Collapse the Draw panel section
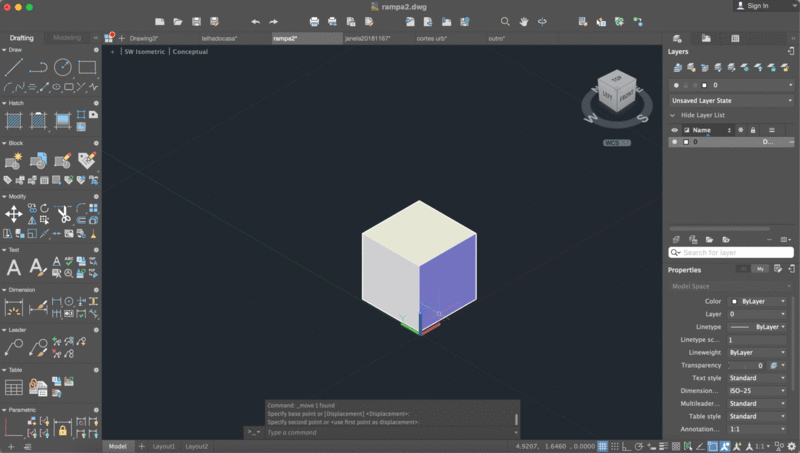The width and height of the screenshot is (800, 453). [x=4, y=50]
